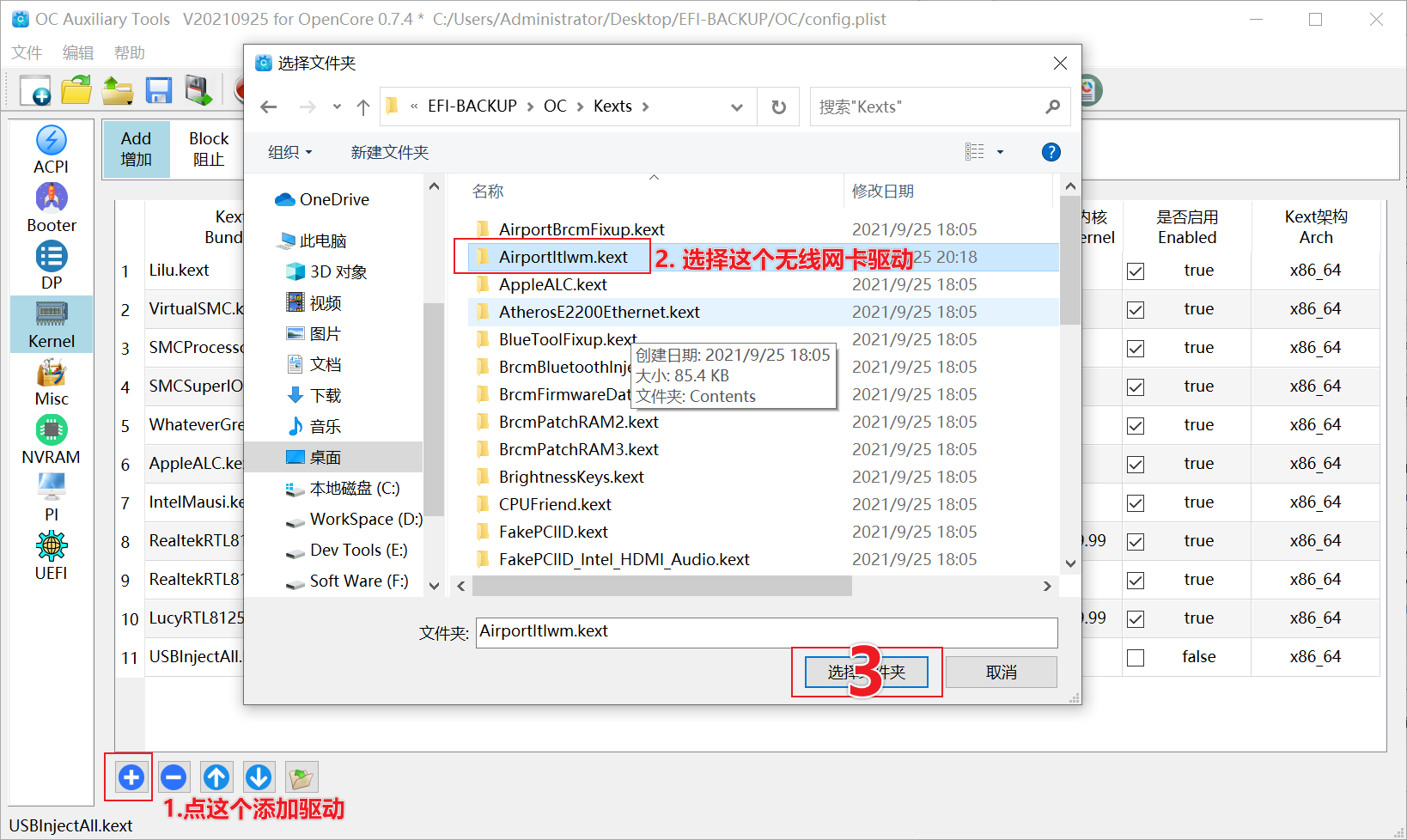Image resolution: width=1407 pixels, height=840 pixels.
Task: Click the nav tree vertical scrollbar
Action: click(434, 409)
